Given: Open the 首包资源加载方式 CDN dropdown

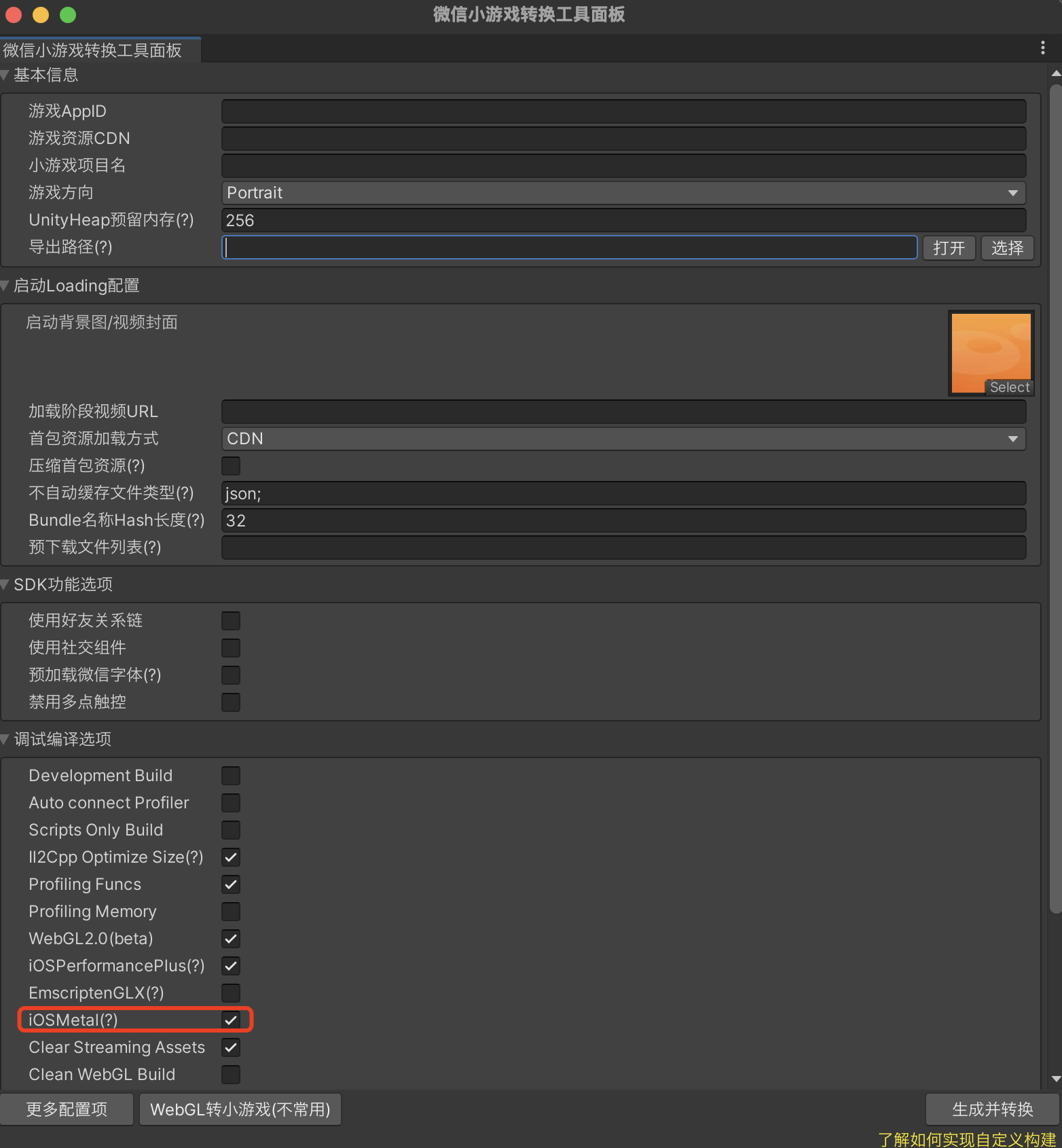Looking at the screenshot, I should [x=623, y=439].
